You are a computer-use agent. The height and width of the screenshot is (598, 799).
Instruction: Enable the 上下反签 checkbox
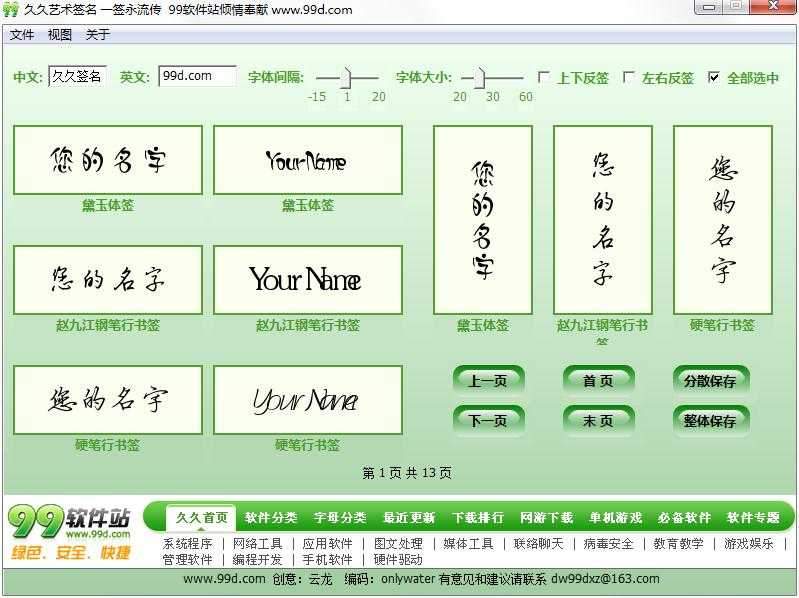point(543,77)
